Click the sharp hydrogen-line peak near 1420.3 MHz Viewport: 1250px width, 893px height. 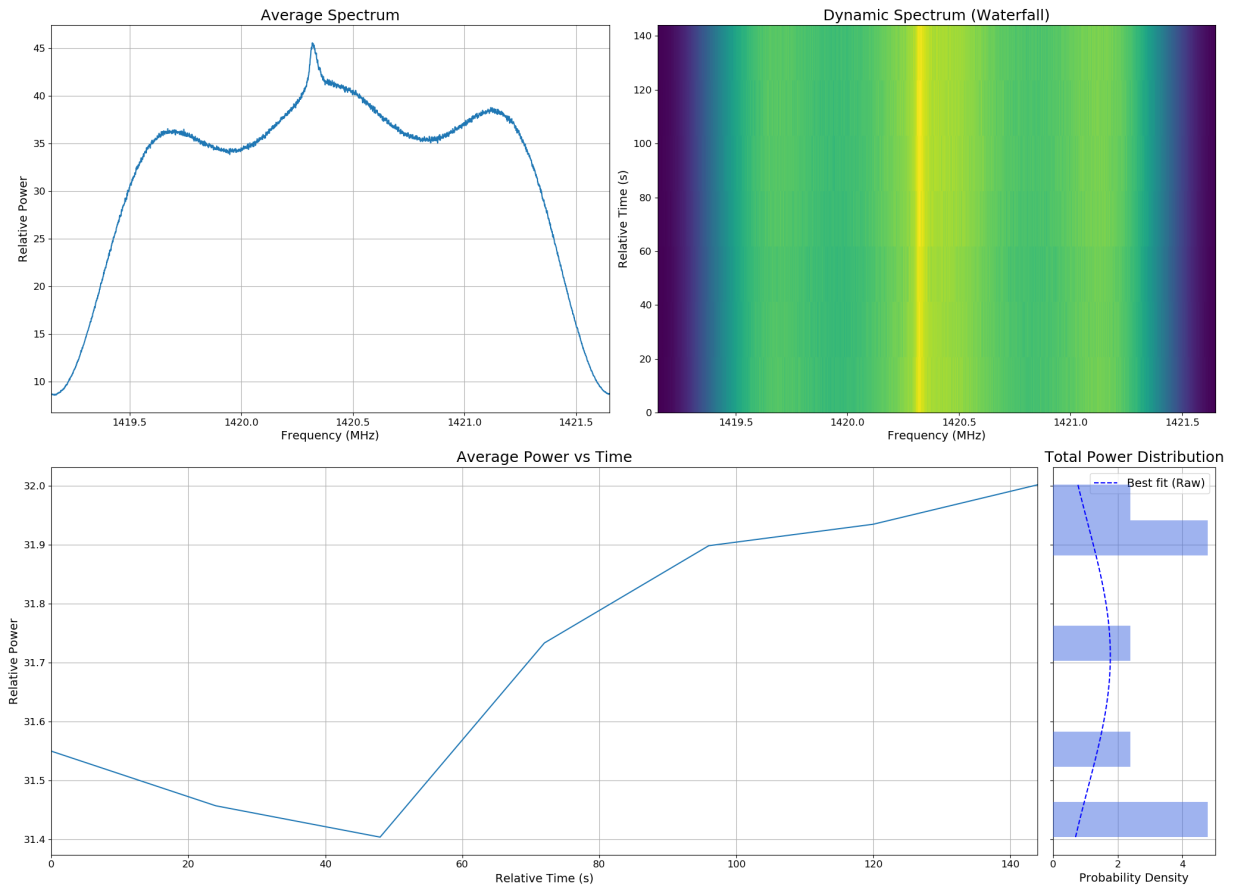(312, 44)
